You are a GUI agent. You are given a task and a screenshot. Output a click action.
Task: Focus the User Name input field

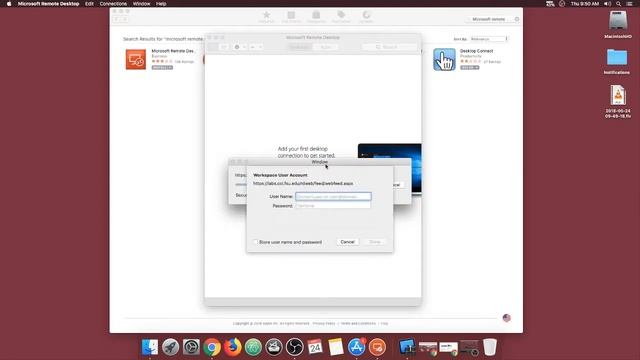333,196
